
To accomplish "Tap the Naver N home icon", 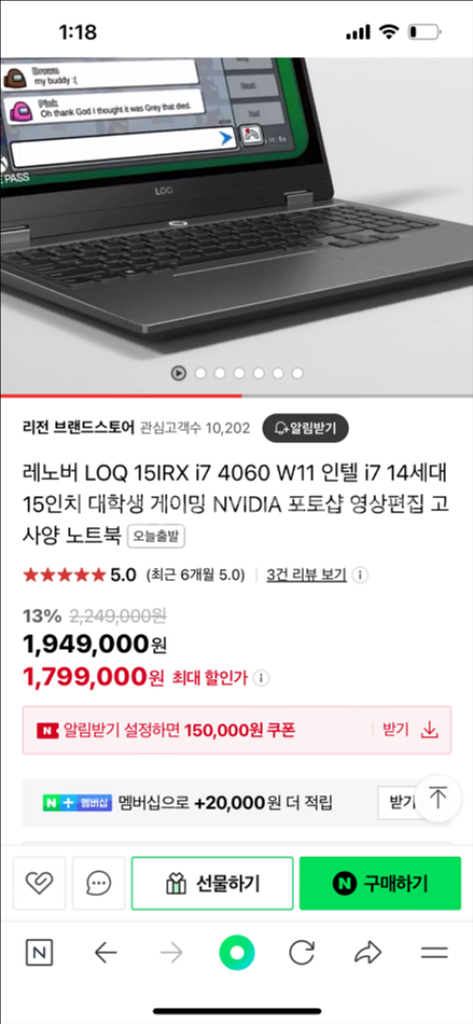I will point(39,953).
